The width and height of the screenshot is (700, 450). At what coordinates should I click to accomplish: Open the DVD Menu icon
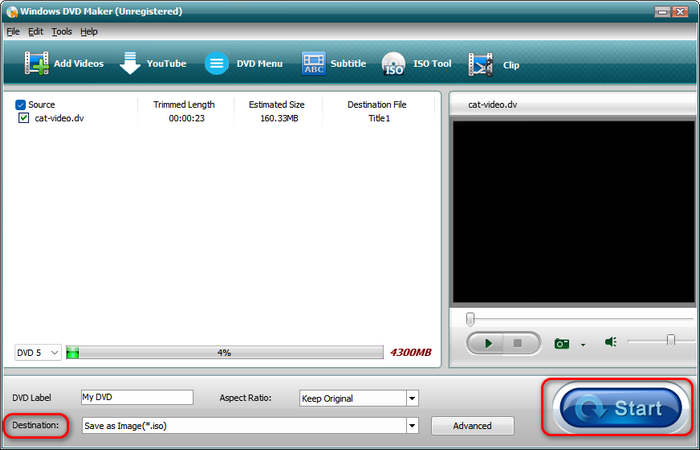point(217,63)
